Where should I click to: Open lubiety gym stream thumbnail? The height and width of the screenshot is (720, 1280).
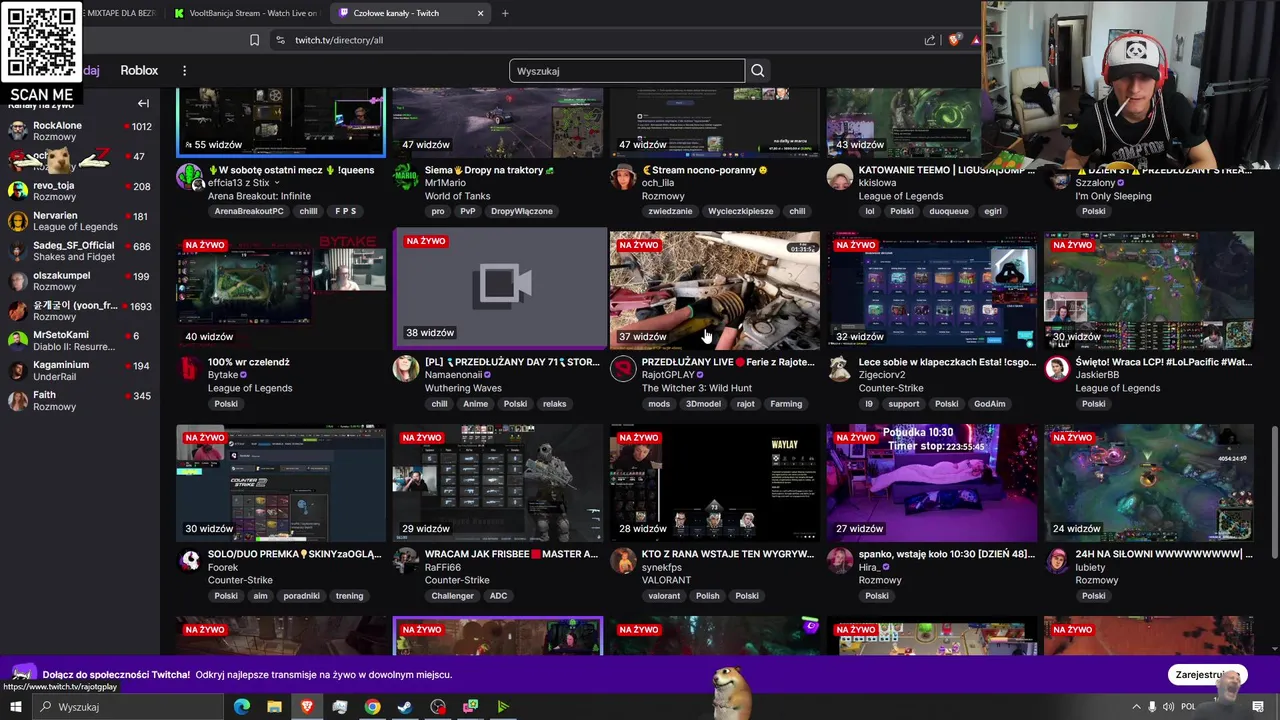(x=1149, y=483)
